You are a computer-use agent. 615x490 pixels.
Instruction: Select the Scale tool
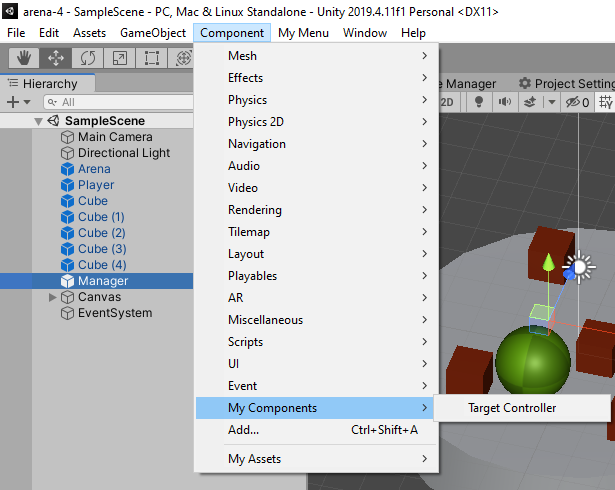click(120, 58)
